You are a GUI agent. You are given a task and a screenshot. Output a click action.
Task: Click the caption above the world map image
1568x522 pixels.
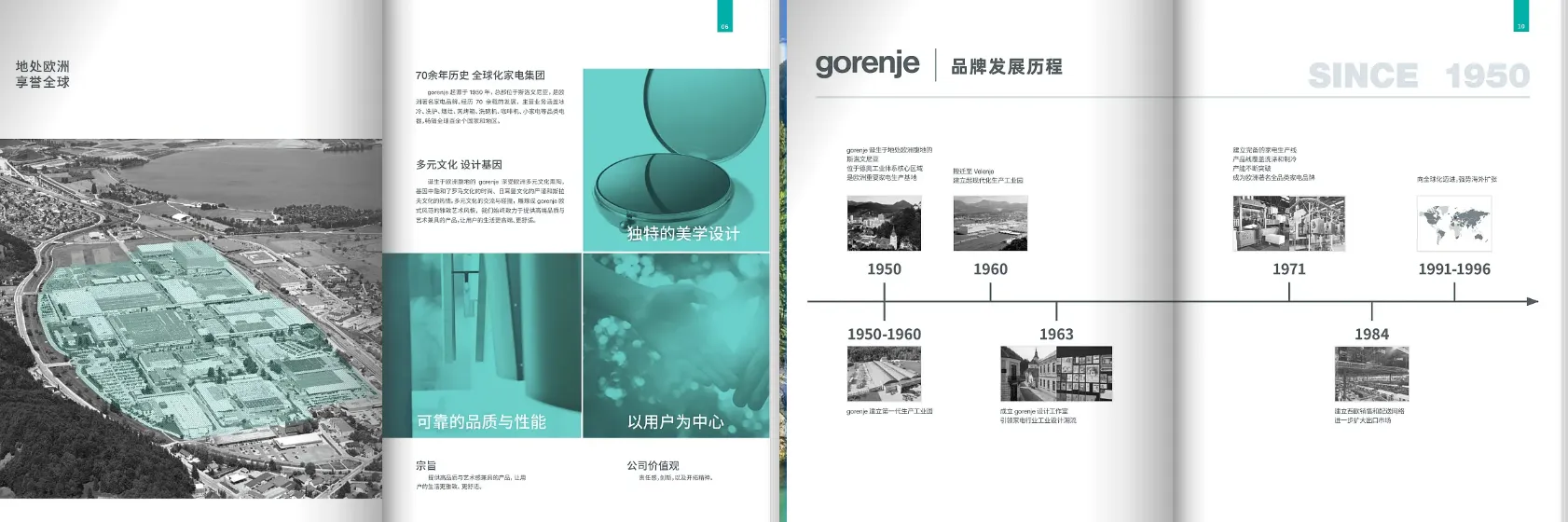[1456, 179]
